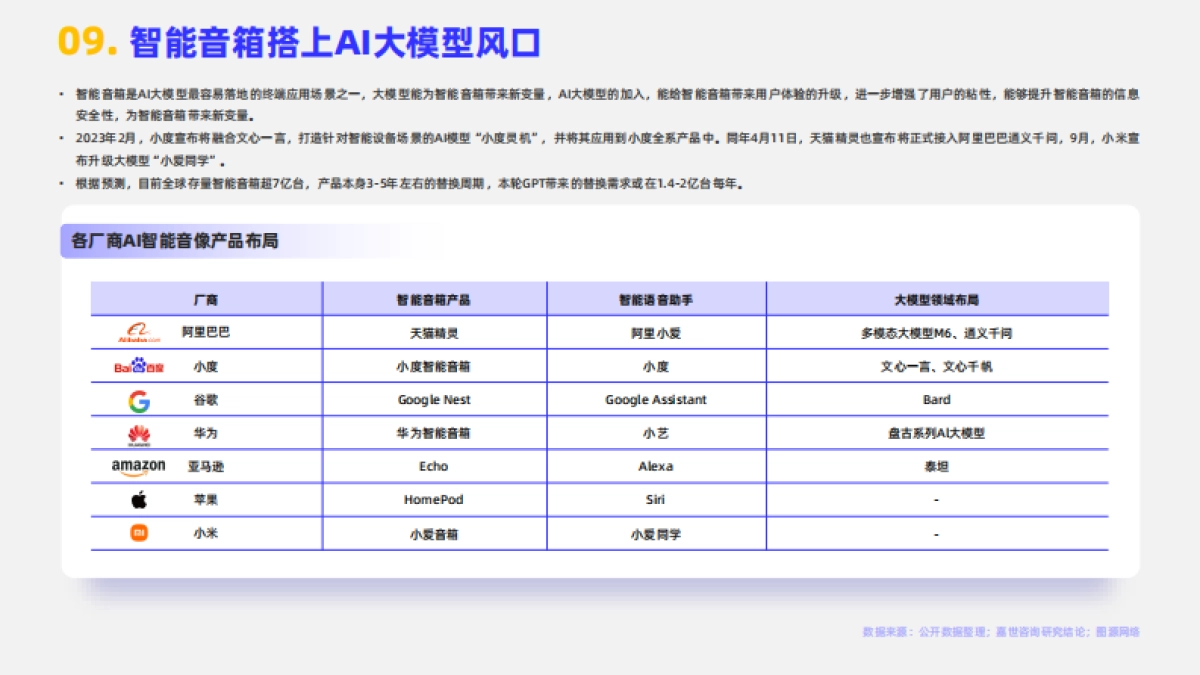Select the Apple logo
The width and height of the screenshot is (1200, 675).
coord(137,499)
